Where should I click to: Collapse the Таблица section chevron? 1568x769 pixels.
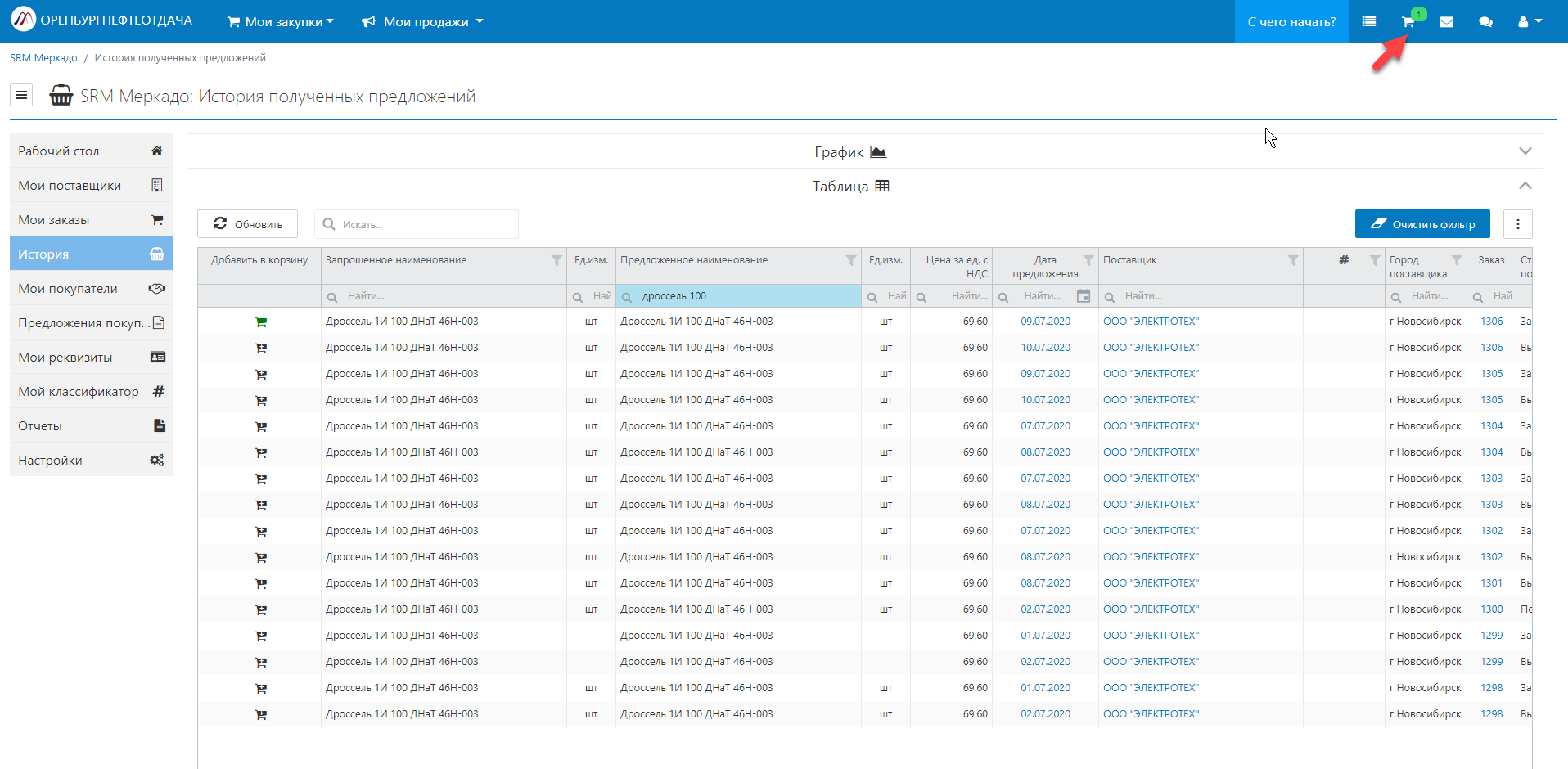pyautogui.click(x=1525, y=186)
